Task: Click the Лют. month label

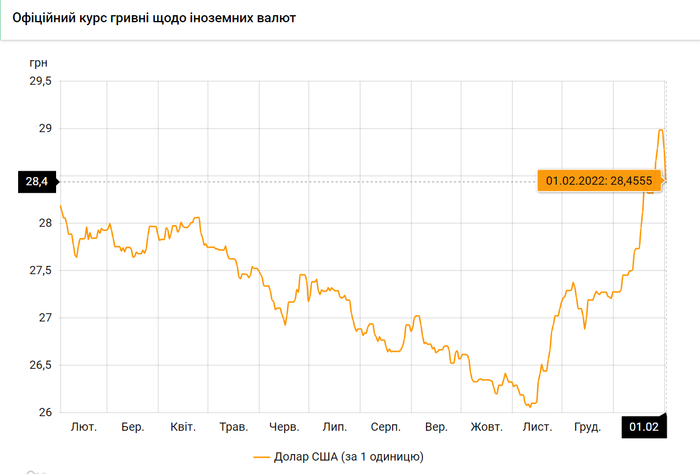Action: tap(84, 427)
